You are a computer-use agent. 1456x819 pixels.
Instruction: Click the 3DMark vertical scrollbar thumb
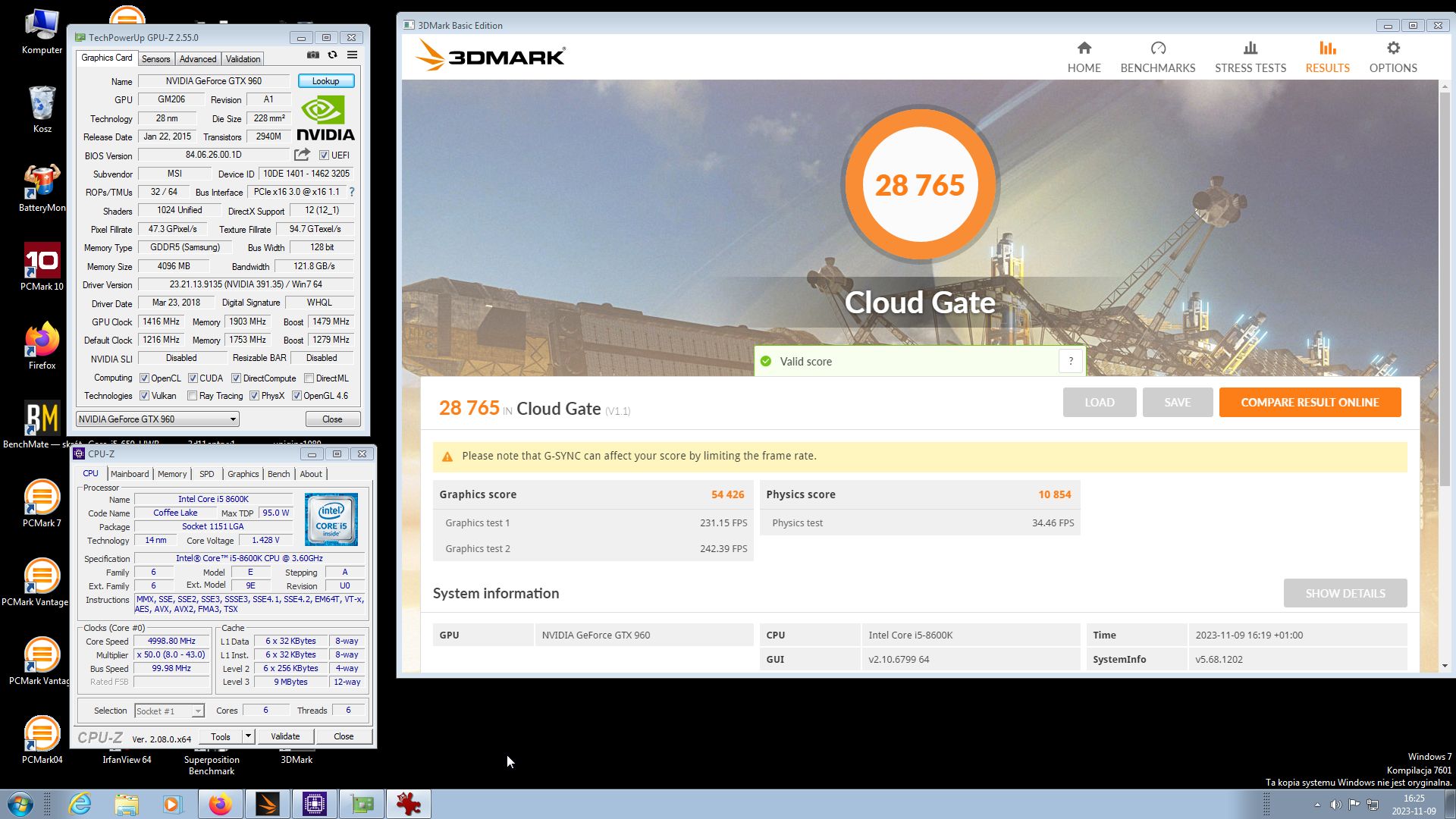coord(1445,288)
